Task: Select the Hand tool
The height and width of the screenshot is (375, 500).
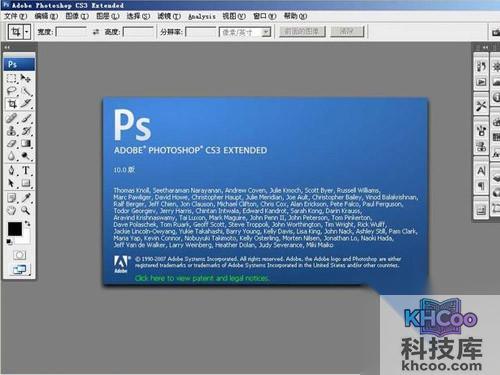Action: coord(12,210)
